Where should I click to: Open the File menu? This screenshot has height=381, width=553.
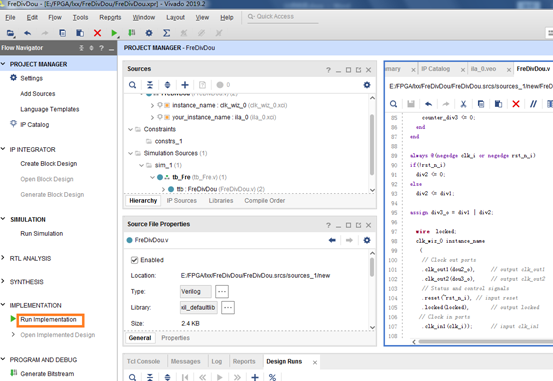pyautogui.click(x=10, y=17)
